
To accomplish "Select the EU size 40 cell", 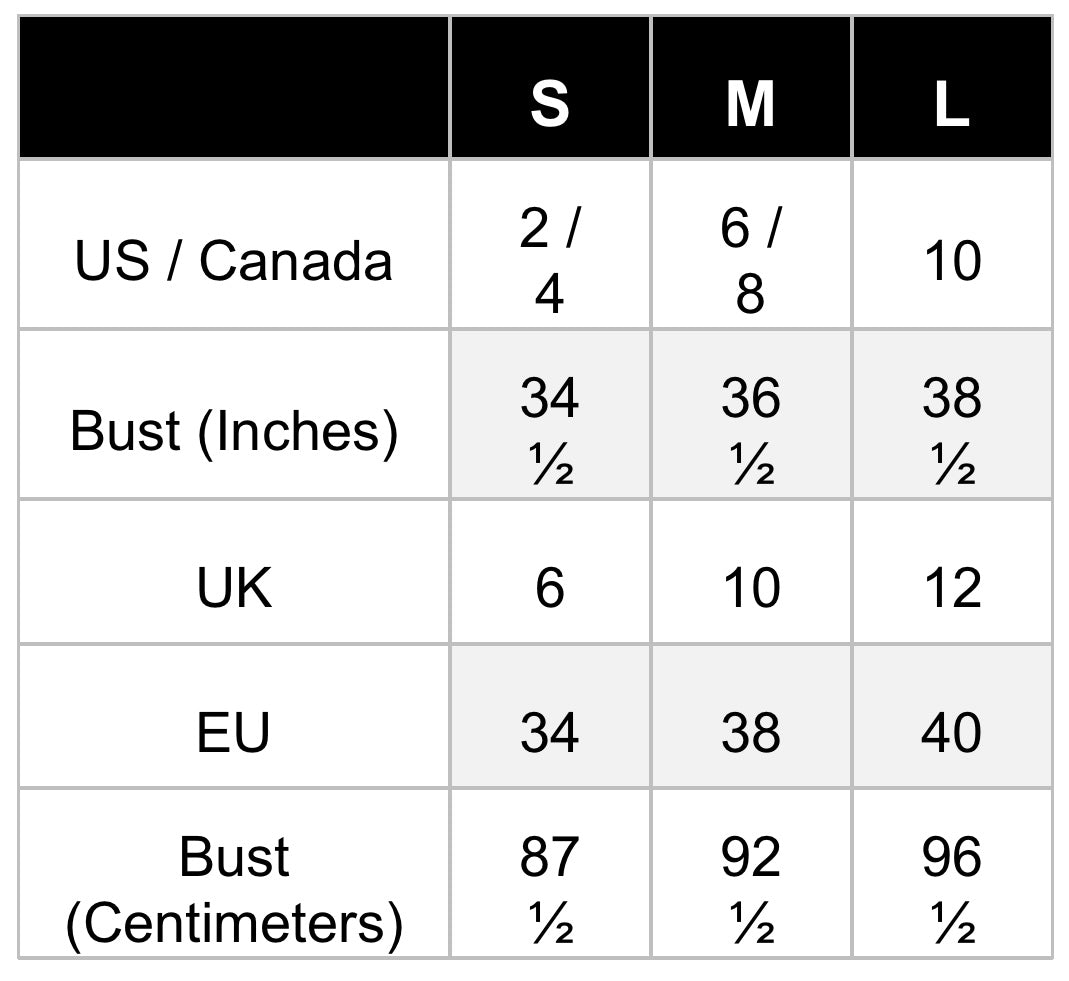I will pos(951,732).
